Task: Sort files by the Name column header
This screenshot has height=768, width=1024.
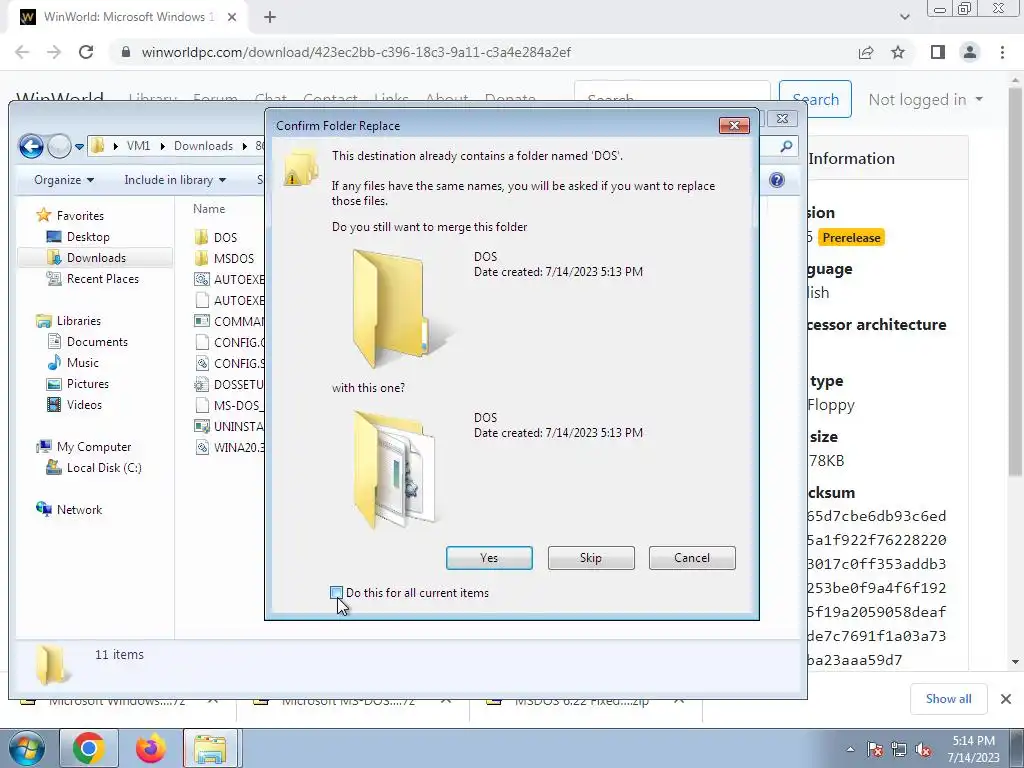Action: pyautogui.click(x=209, y=209)
